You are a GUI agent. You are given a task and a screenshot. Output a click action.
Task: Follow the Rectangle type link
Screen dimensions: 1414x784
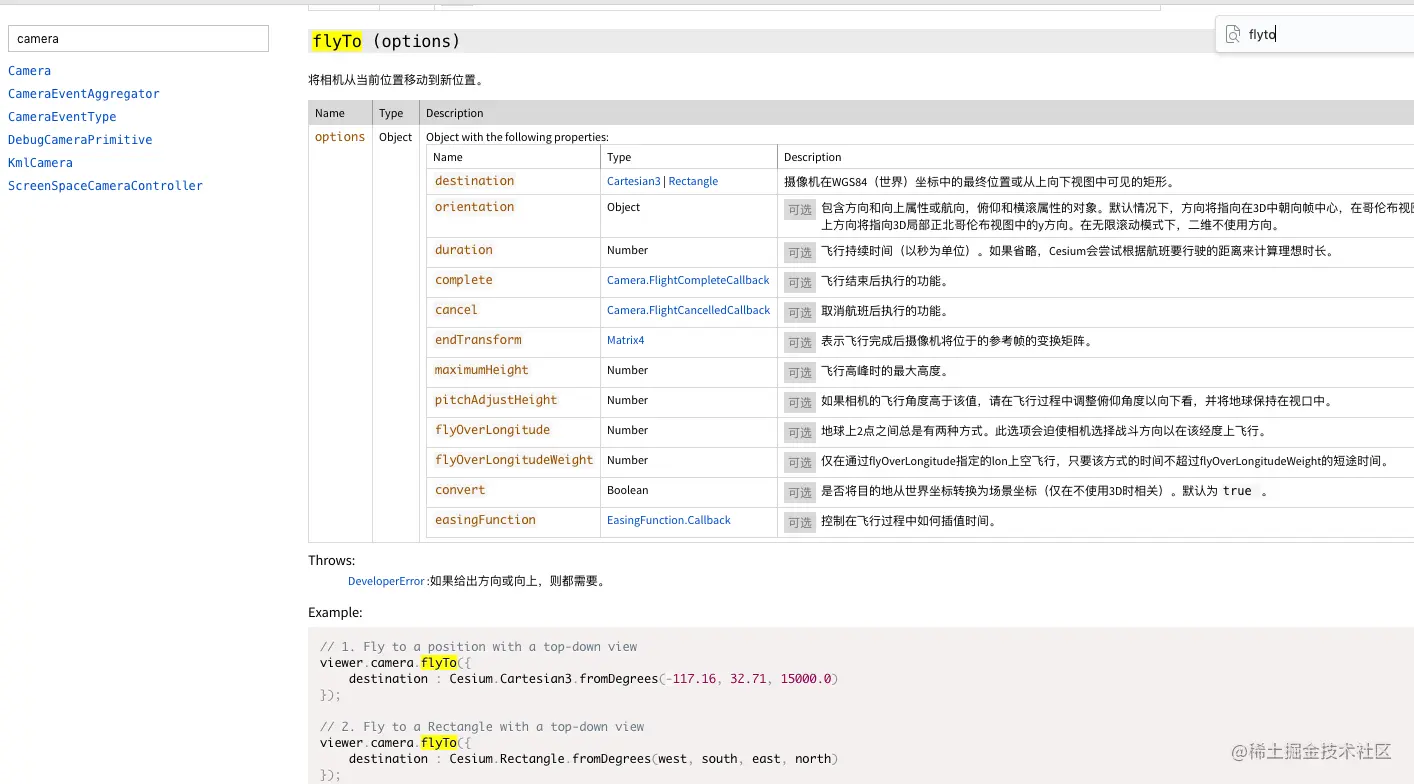click(x=693, y=181)
